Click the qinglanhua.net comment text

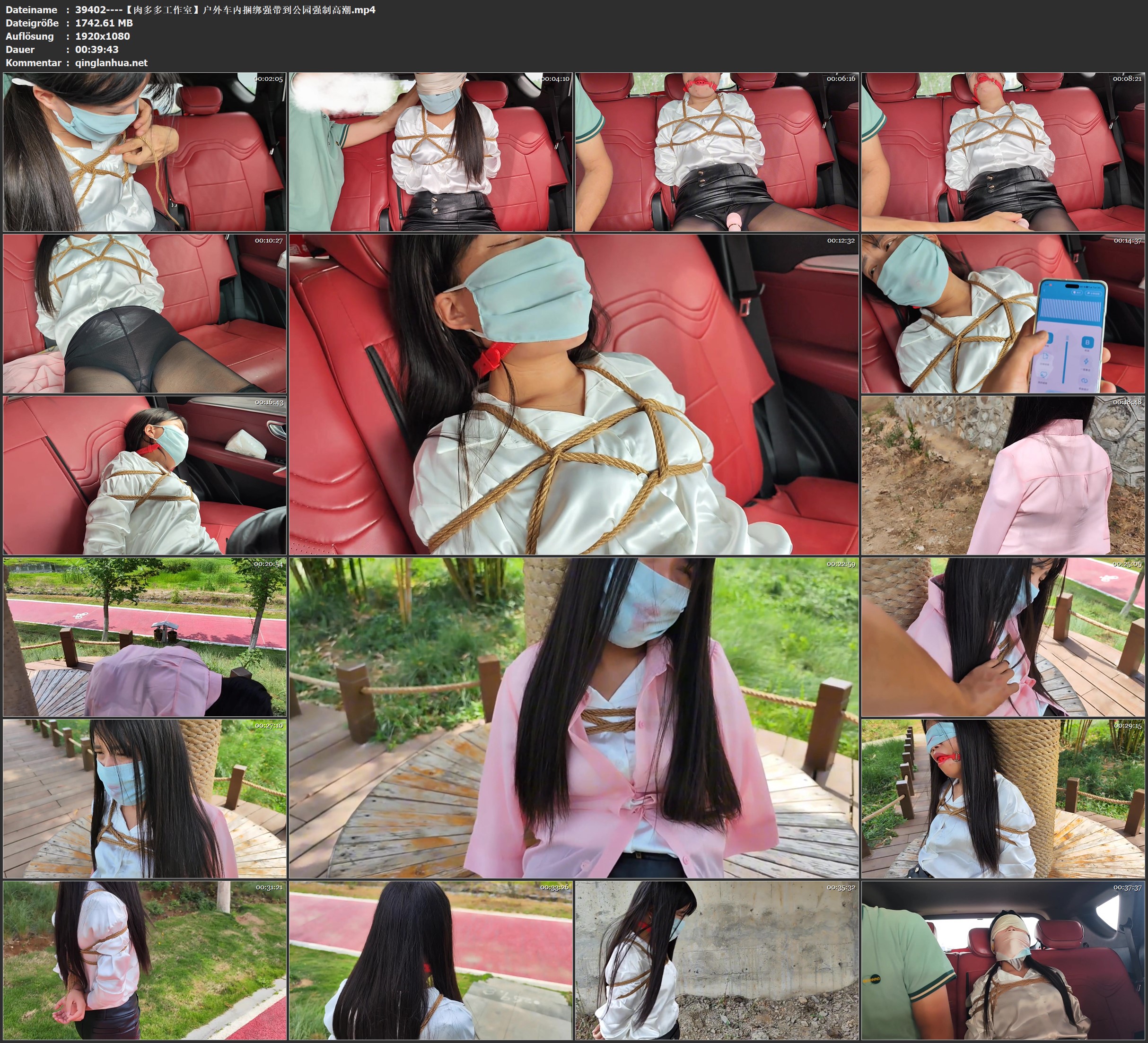click(111, 62)
